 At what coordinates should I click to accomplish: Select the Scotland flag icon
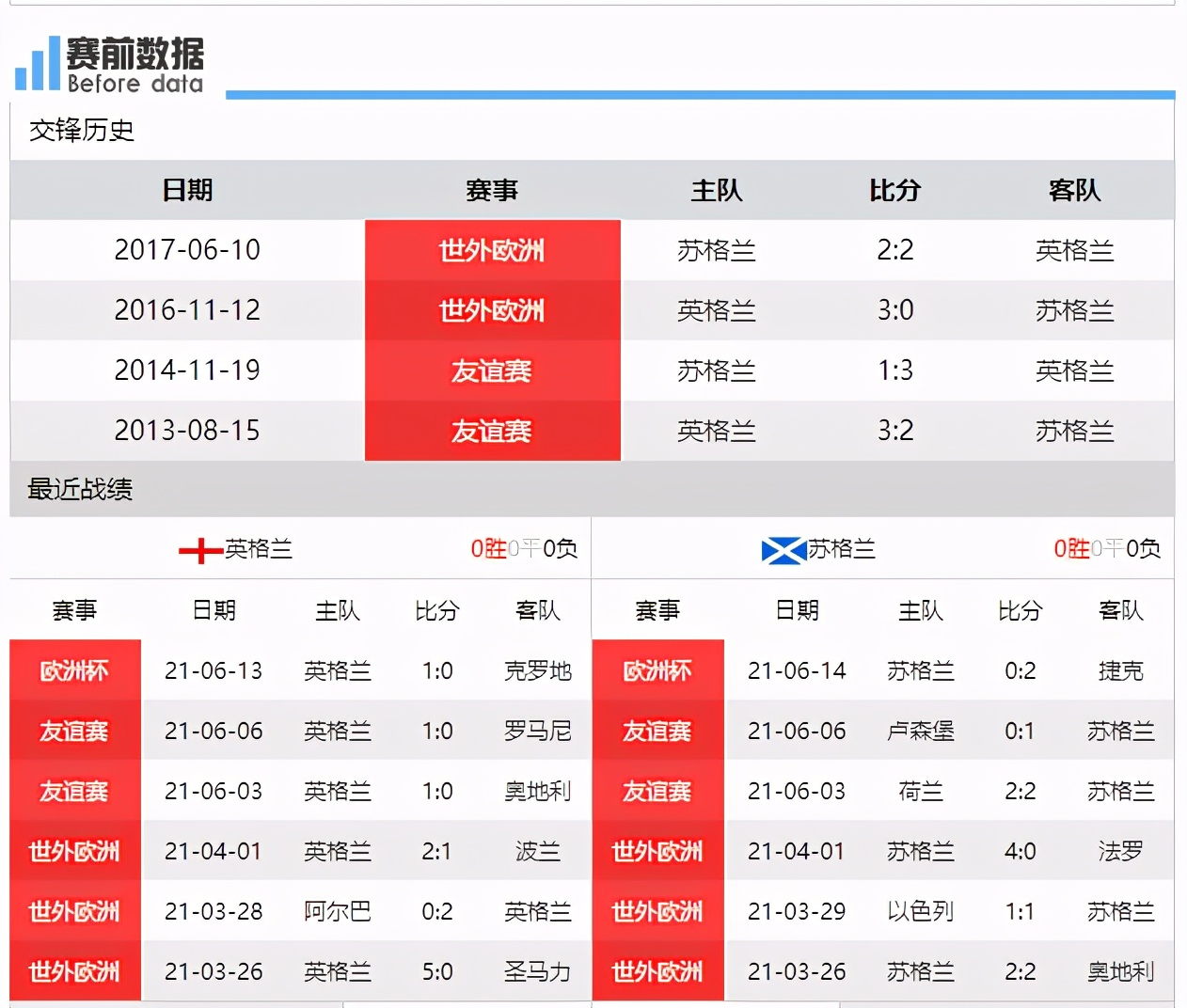779,549
